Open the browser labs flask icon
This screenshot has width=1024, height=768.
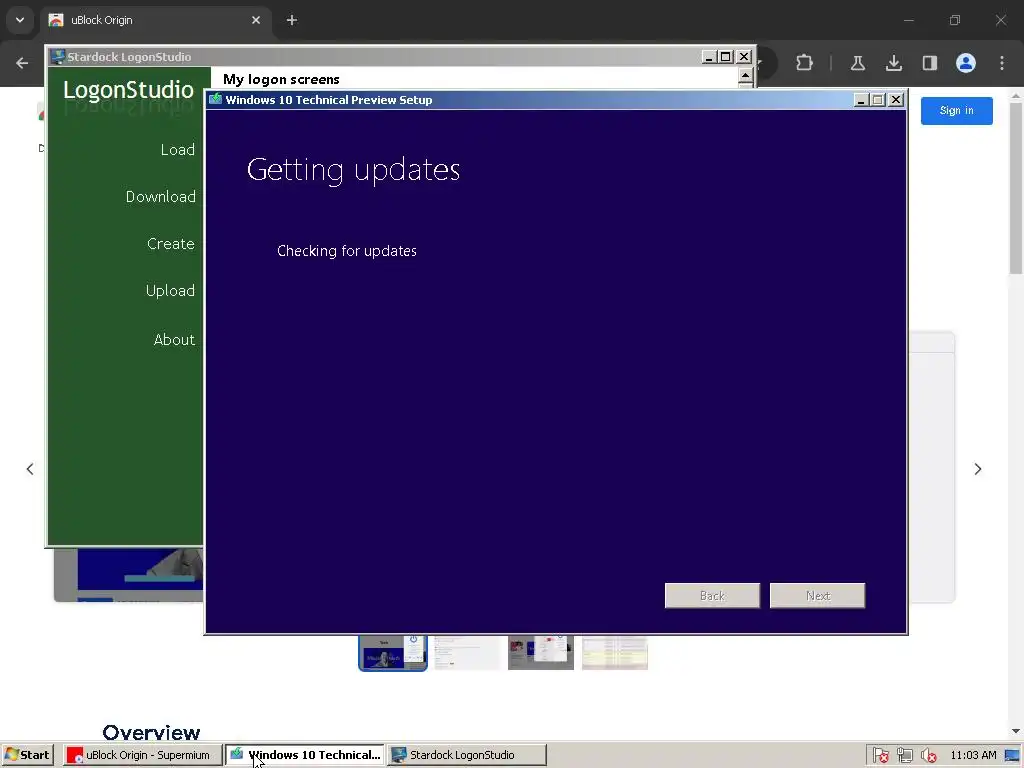click(x=857, y=63)
